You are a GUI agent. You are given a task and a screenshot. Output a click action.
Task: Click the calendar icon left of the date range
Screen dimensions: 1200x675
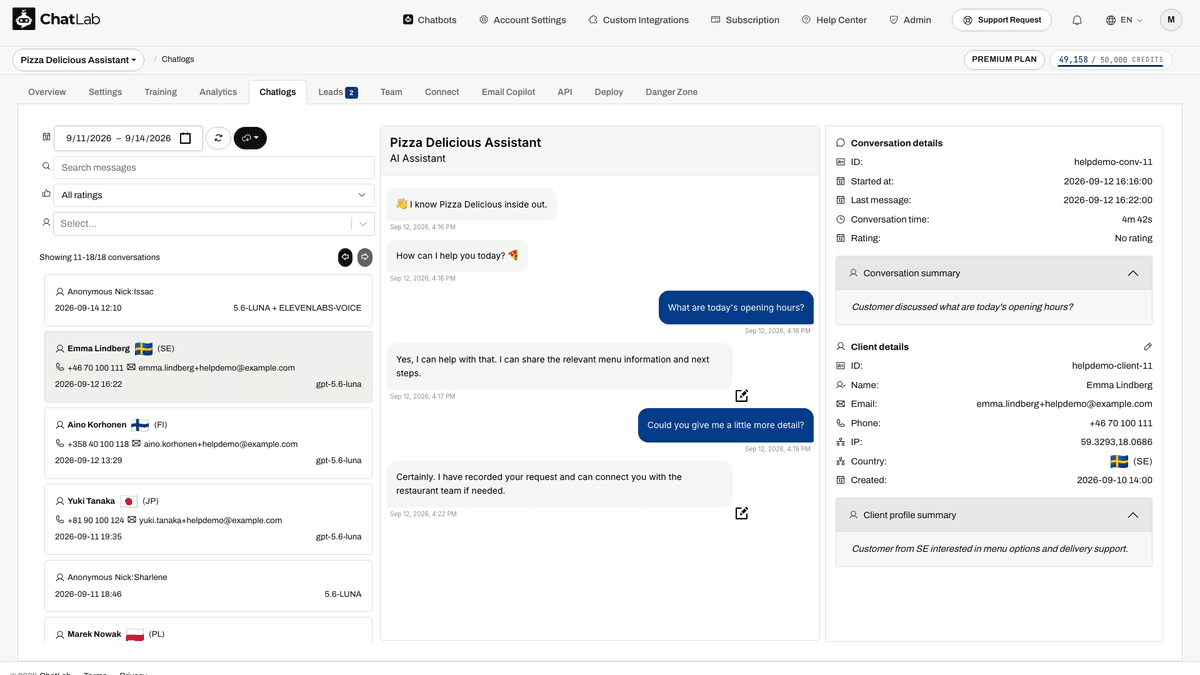pyautogui.click(x=46, y=137)
